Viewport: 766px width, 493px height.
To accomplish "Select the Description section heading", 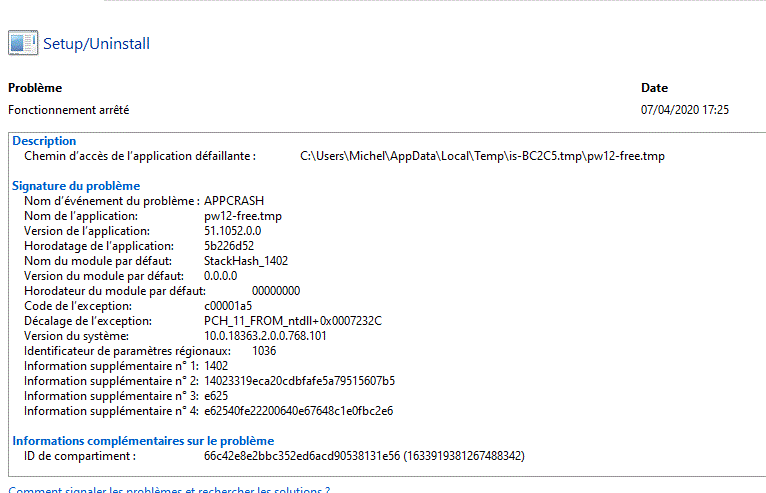I will click(44, 141).
